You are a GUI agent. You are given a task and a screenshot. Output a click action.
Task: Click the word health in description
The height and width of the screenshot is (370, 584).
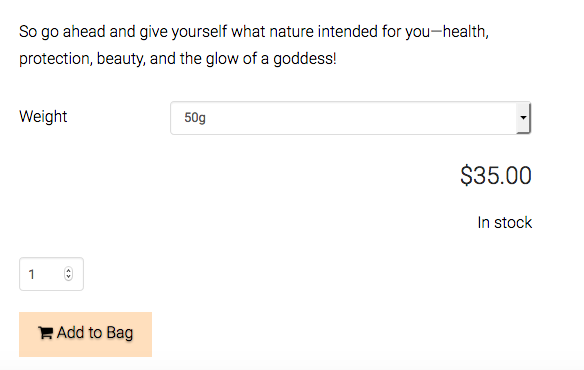[466, 31]
